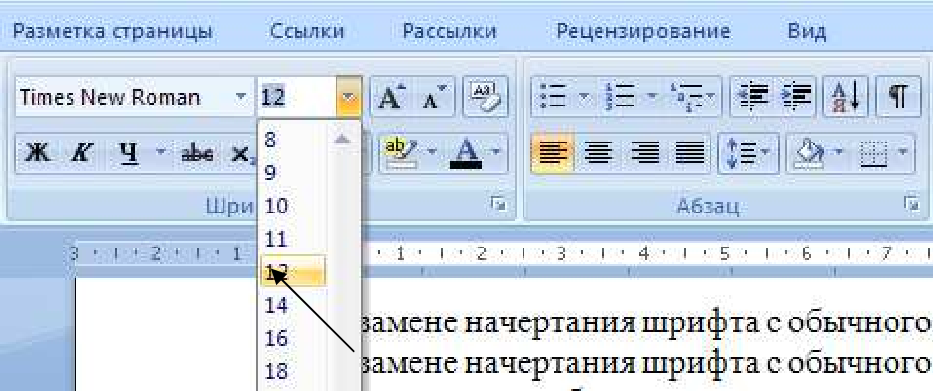
Task: Open the Рецензирование tab
Action: [643, 31]
